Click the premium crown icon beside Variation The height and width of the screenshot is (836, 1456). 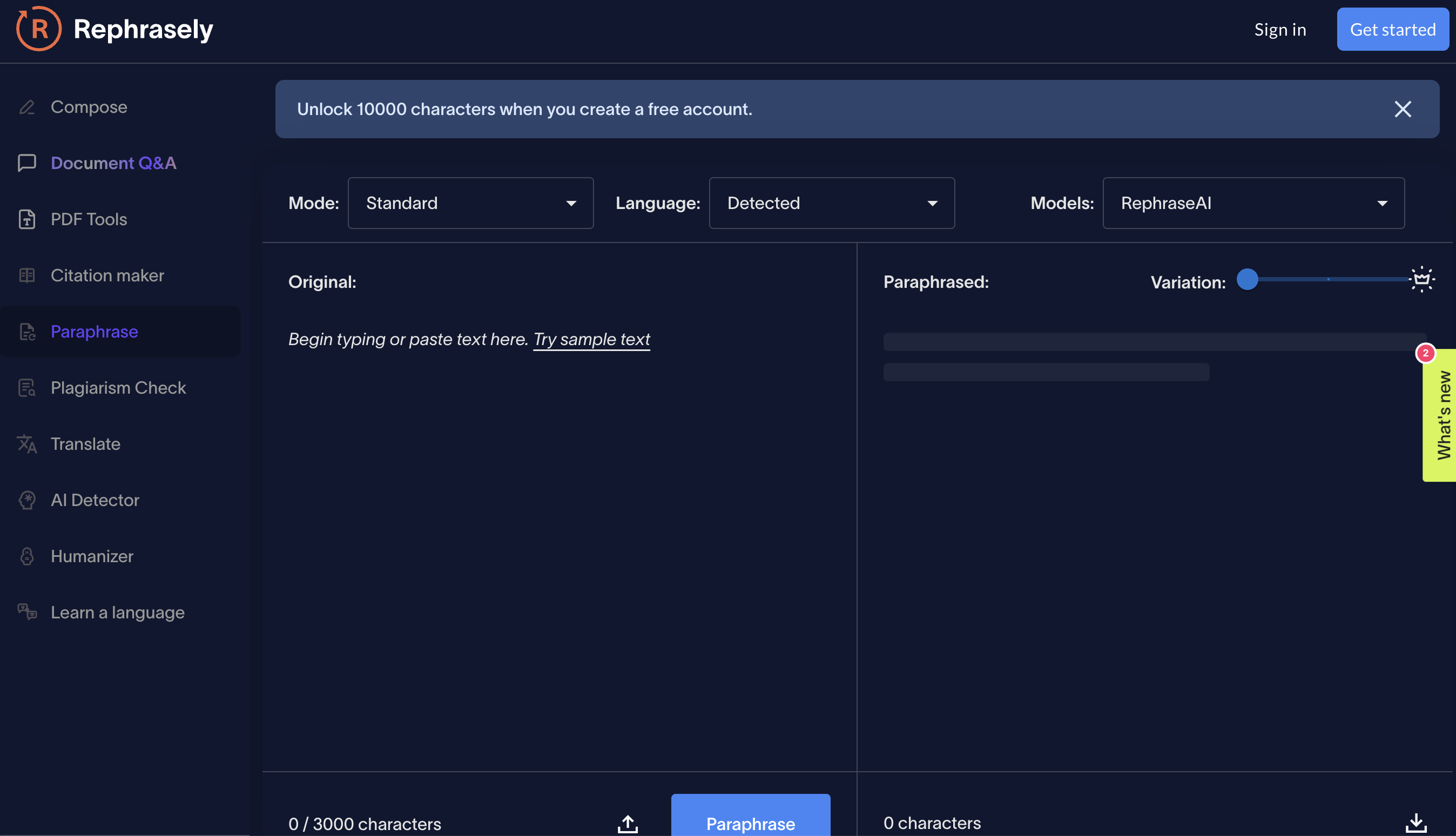[1421, 280]
